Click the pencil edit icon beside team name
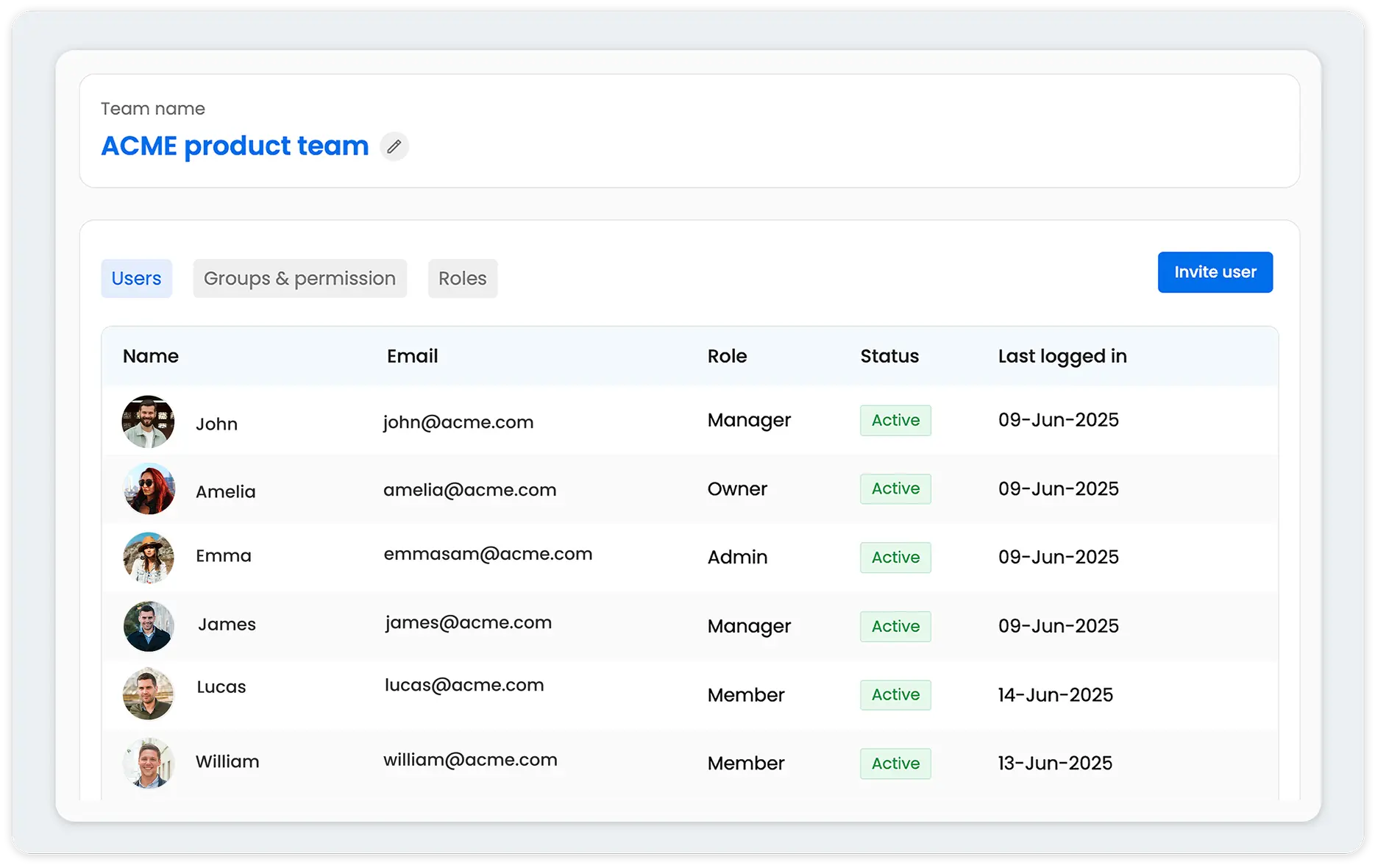Screen dimensions: 1375x868 point(394,146)
